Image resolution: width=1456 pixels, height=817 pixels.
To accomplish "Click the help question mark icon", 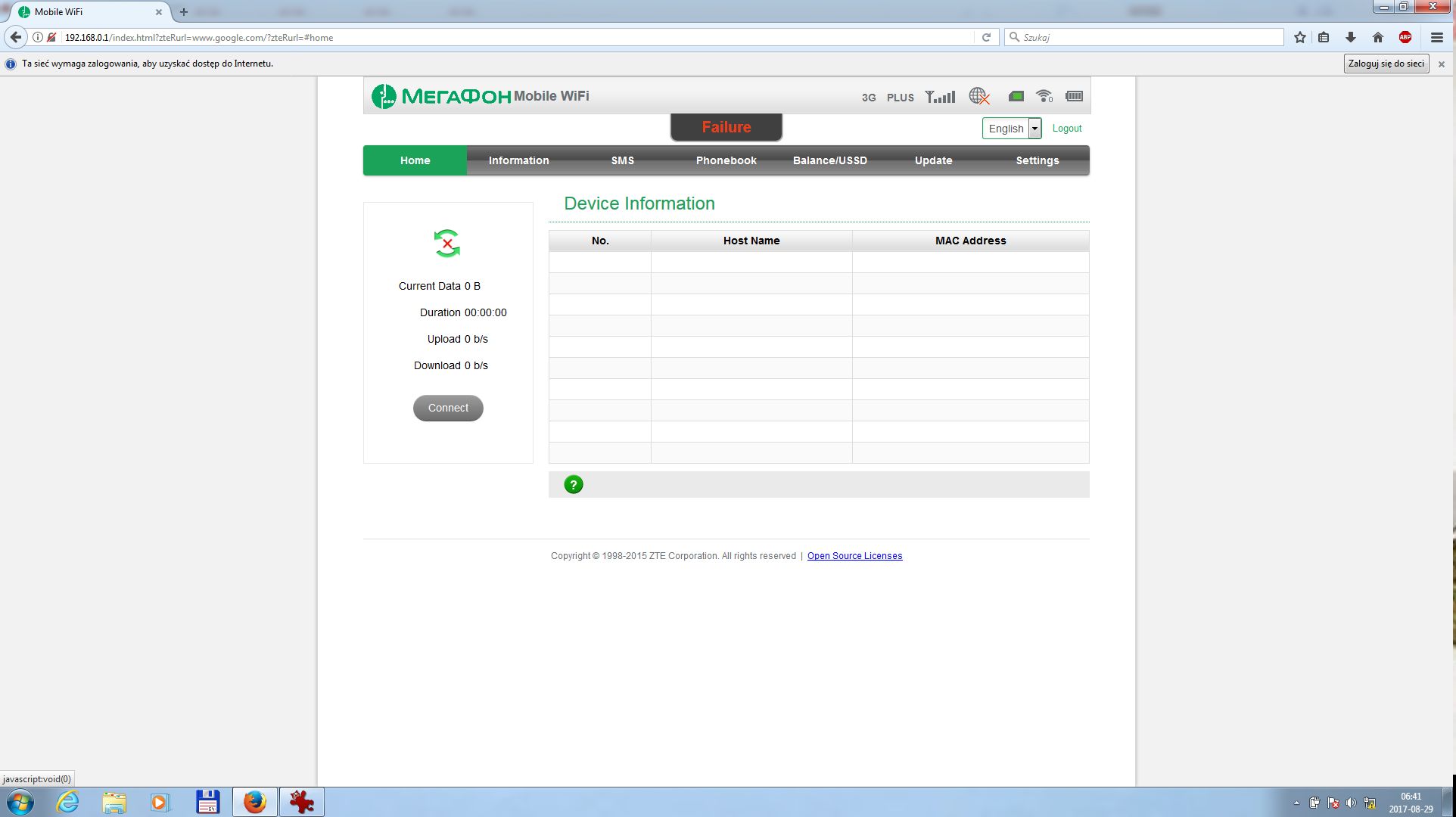I will tap(573, 485).
